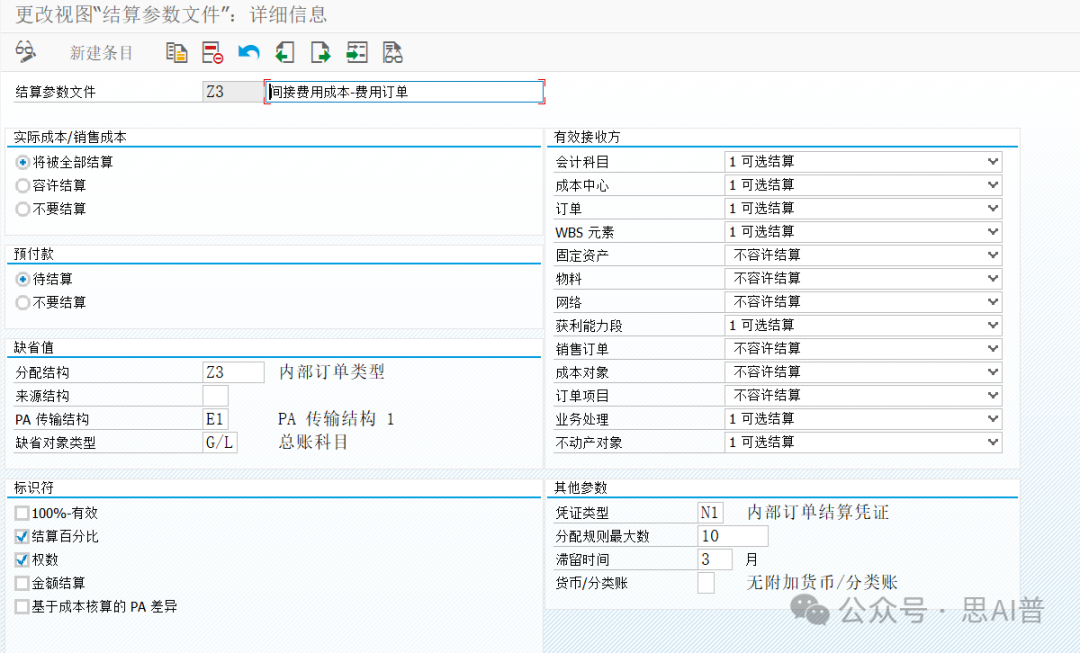Tick the 金额结算 checkbox
The image size is (1080, 653).
tap(23, 583)
